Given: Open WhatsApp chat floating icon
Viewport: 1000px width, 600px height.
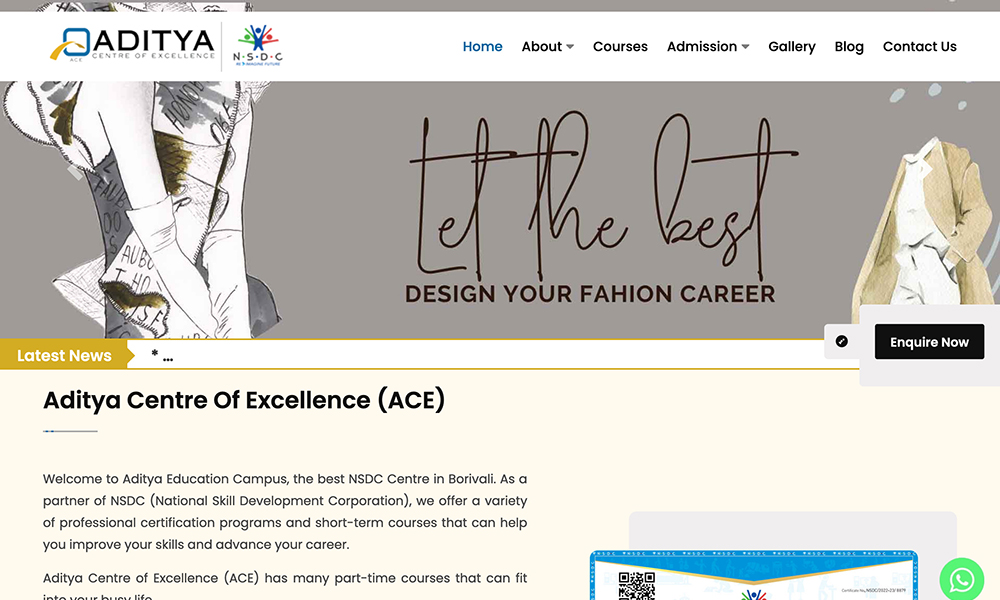Looking at the screenshot, I should (961, 580).
